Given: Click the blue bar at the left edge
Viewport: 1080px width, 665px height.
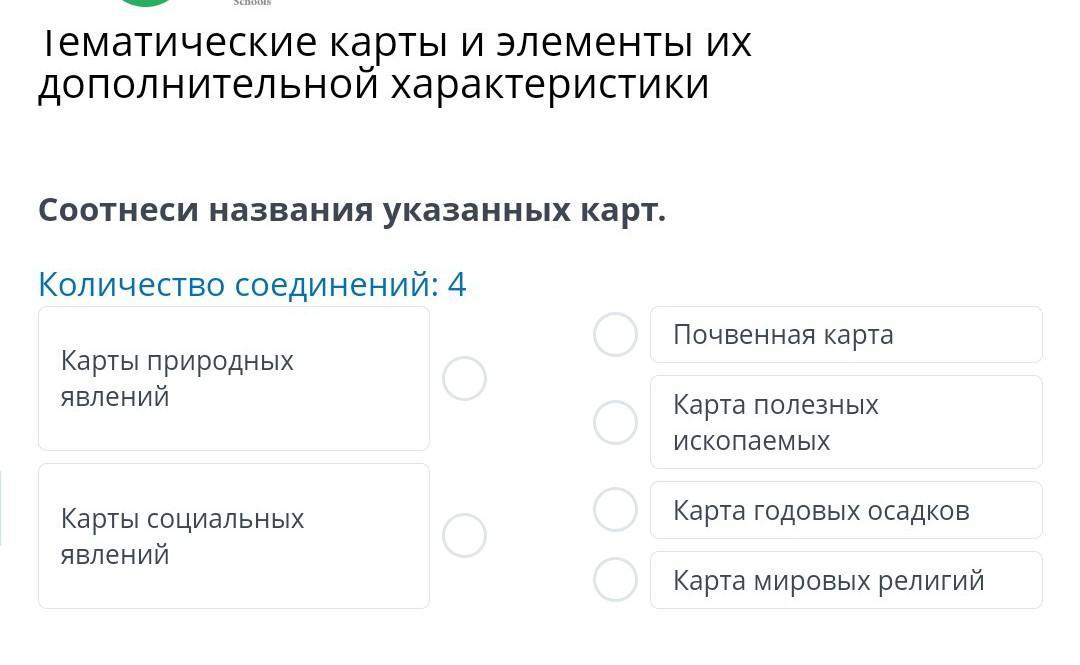Looking at the screenshot, I should point(1,508).
